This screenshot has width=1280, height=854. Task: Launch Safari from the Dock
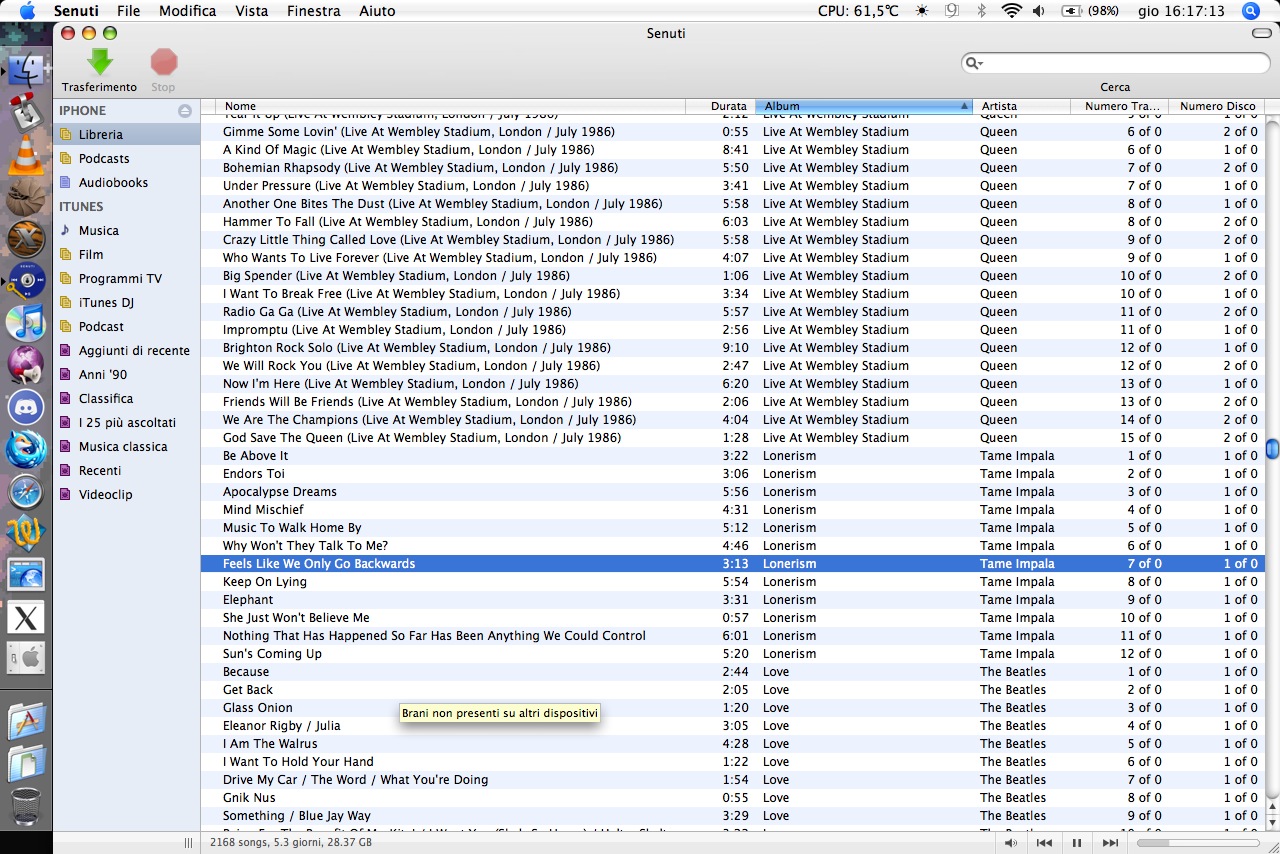[x=26, y=491]
